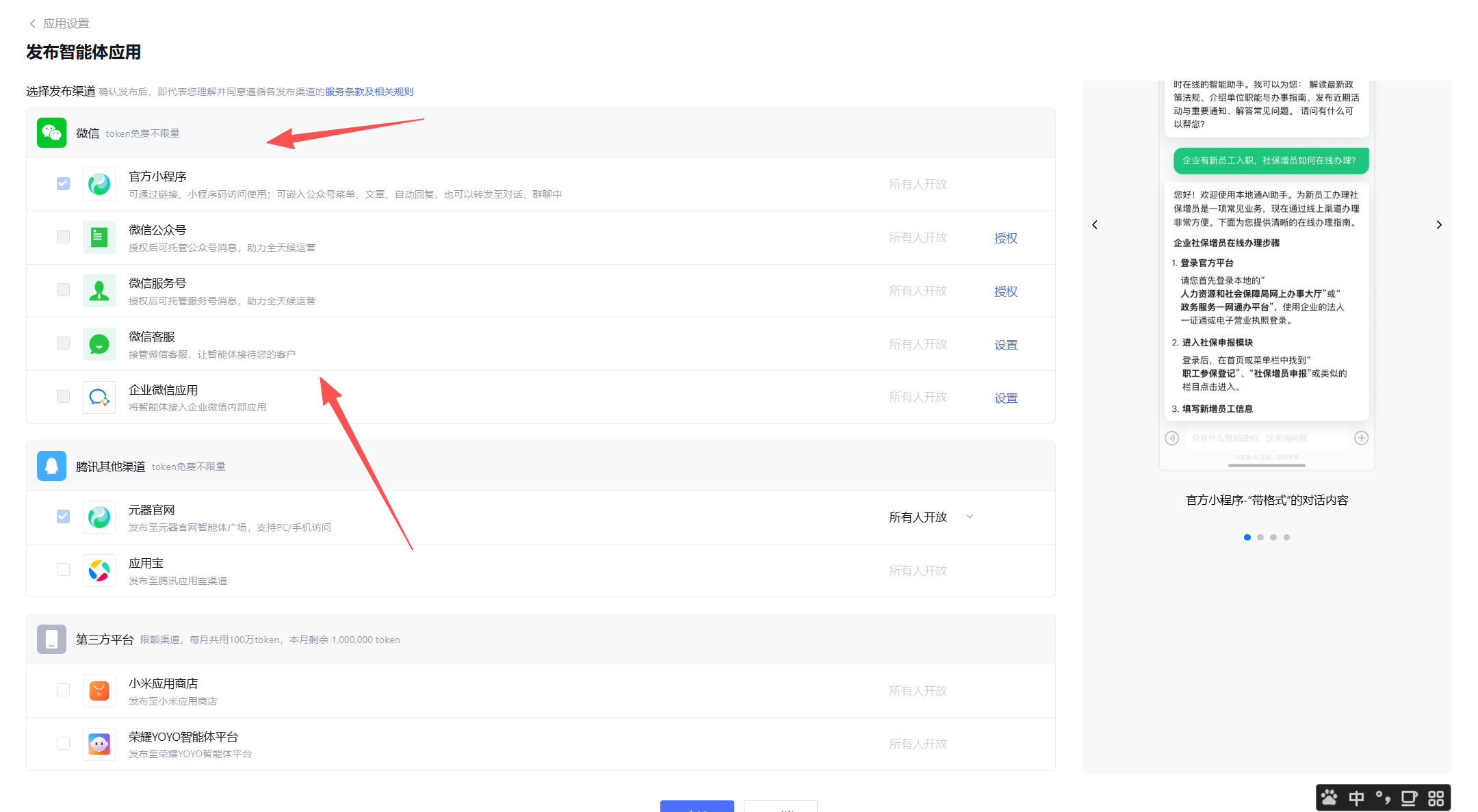Click the 微信客服 chat bubble icon
Image resolution: width=1478 pixels, height=812 pixels.
pos(99,344)
